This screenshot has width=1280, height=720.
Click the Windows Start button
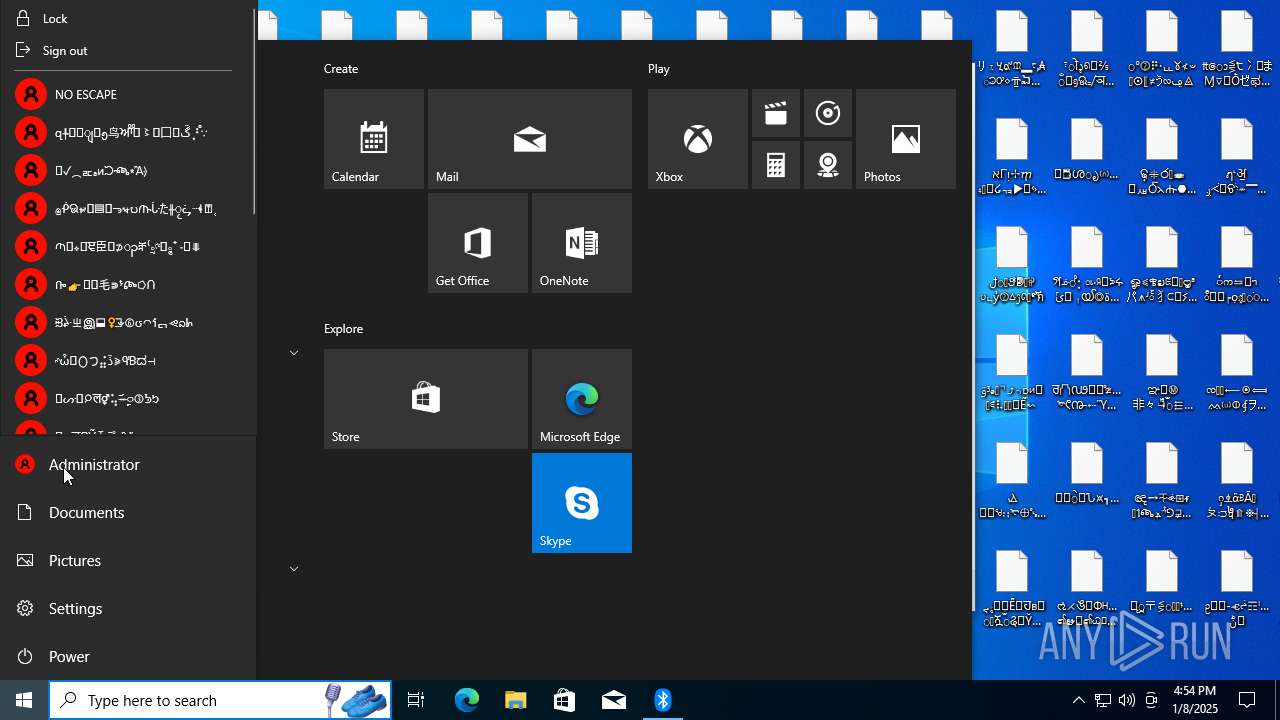click(x=24, y=700)
